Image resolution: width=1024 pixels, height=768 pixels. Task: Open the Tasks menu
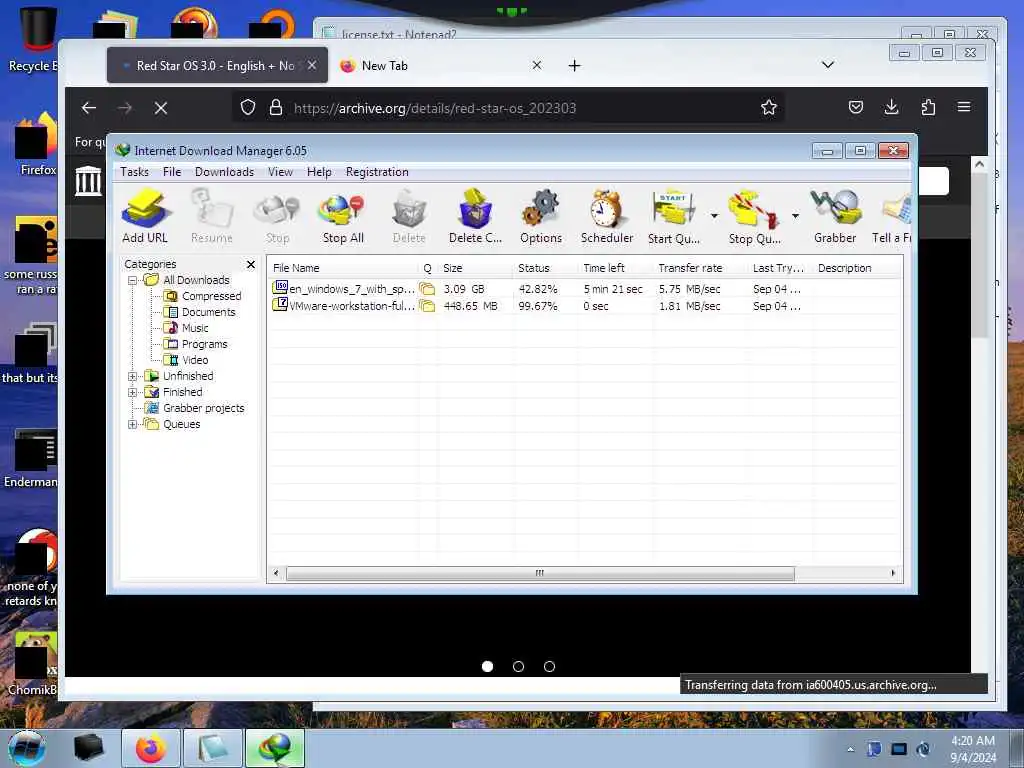(x=135, y=172)
